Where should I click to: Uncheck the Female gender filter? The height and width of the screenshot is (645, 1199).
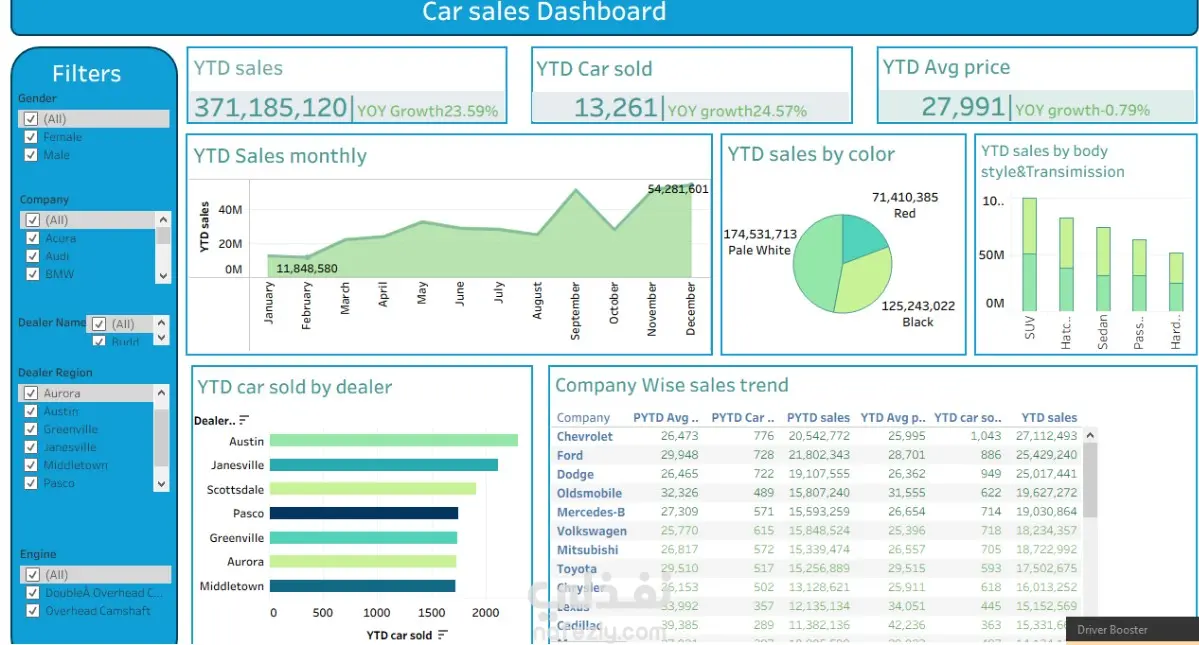click(x=31, y=137)
